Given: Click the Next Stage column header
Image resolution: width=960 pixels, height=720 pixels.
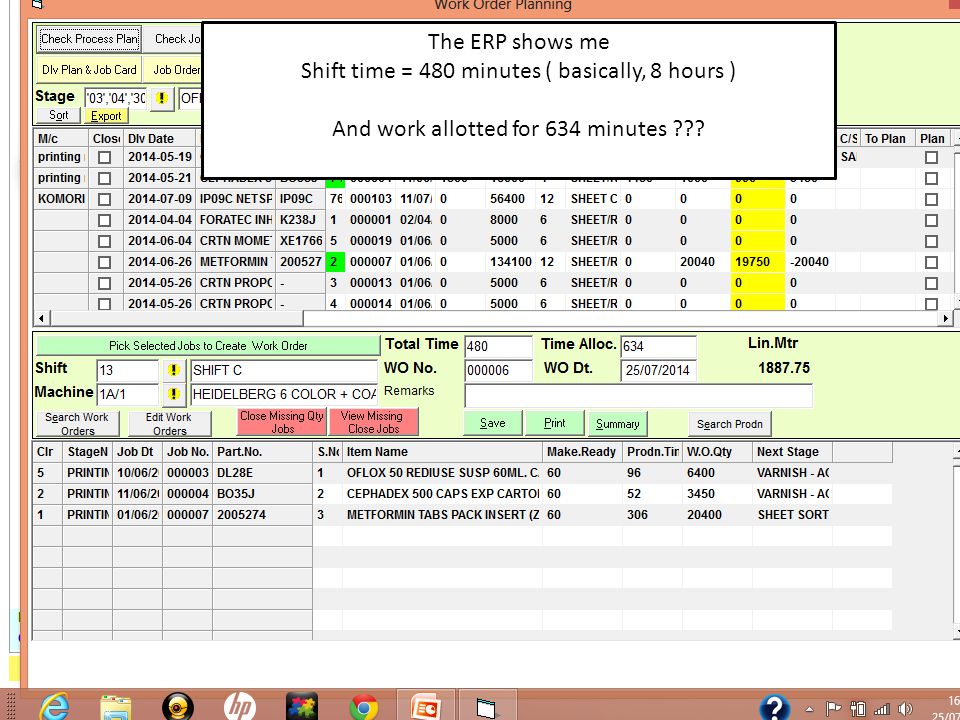Looking at the screenshot, I should coord(792,452).
